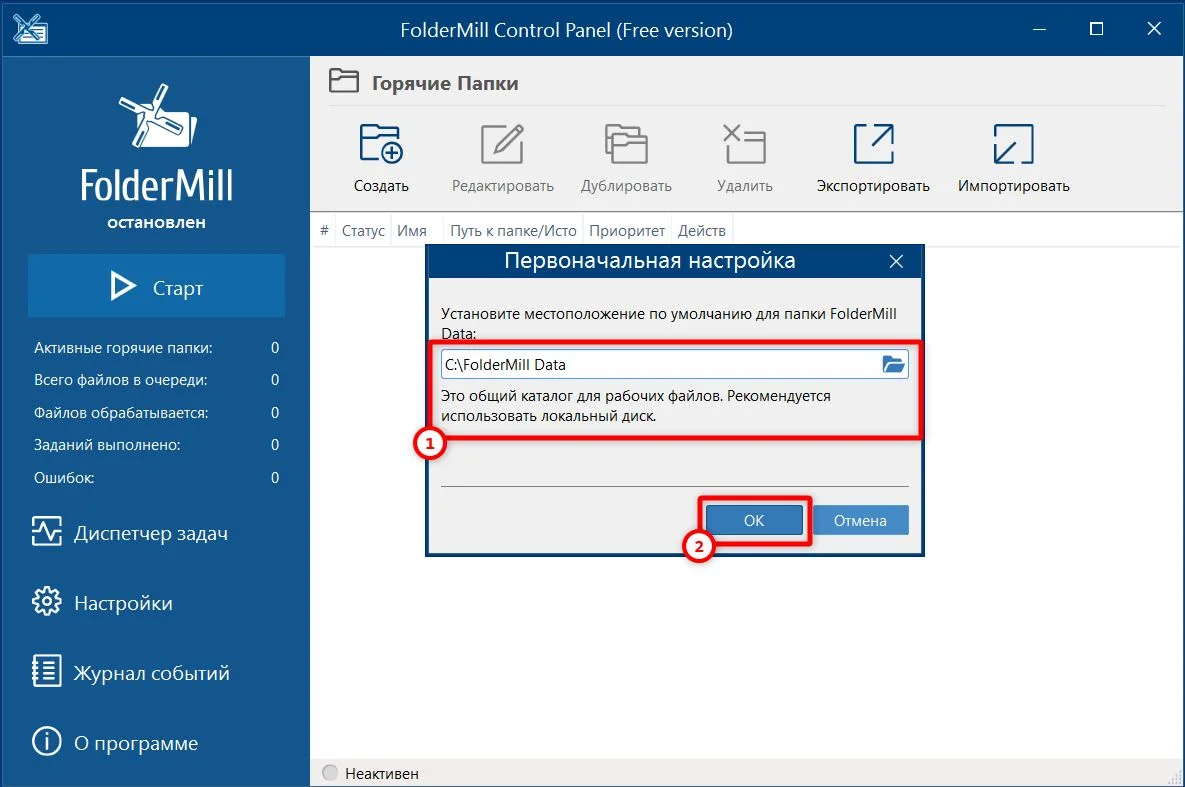Click the Статус column header
This screenshot has height=787, width=1185.
pyautogui.click(x=363, y=231)
